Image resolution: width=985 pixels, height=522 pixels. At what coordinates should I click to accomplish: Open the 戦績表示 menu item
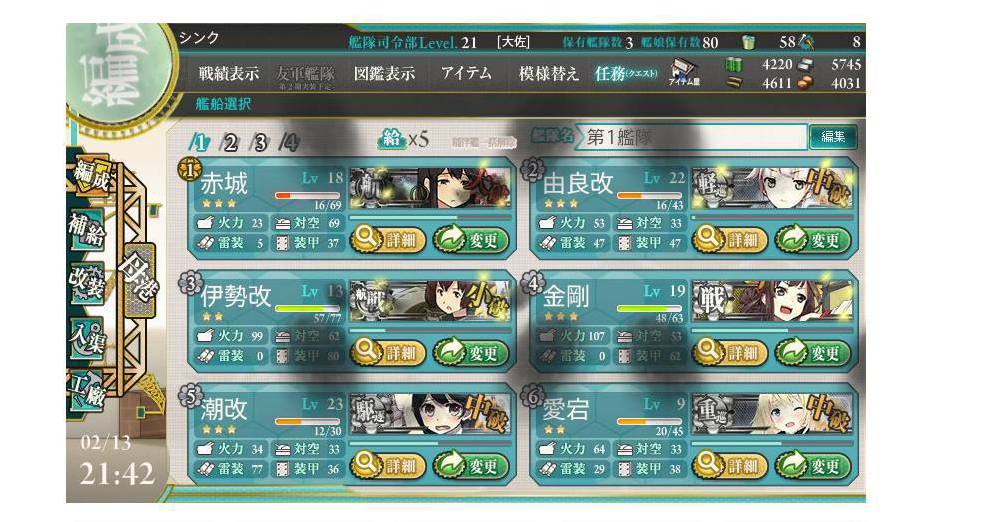point(229,73)
